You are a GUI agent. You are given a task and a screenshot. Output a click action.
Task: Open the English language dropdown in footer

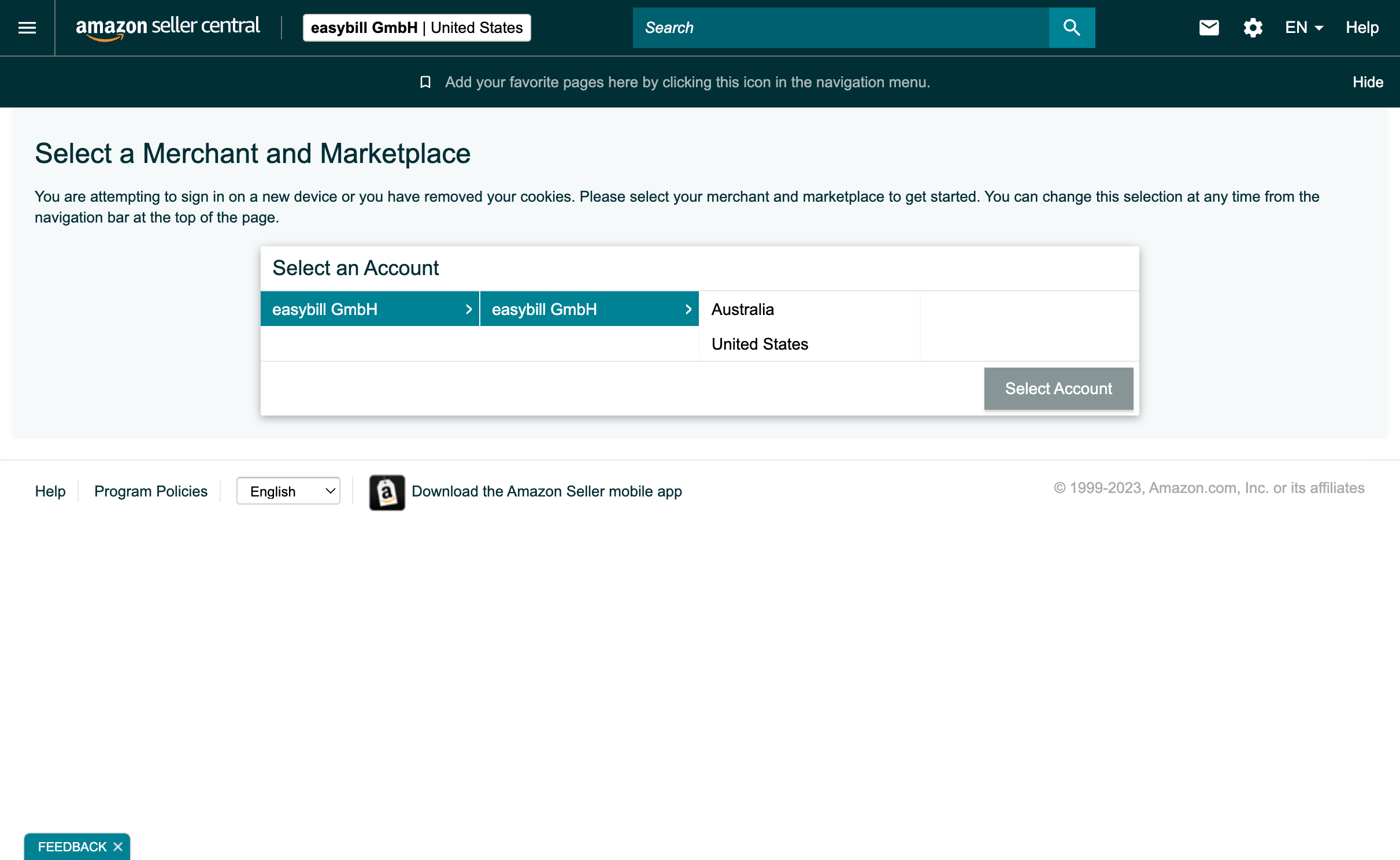point(288,491)
